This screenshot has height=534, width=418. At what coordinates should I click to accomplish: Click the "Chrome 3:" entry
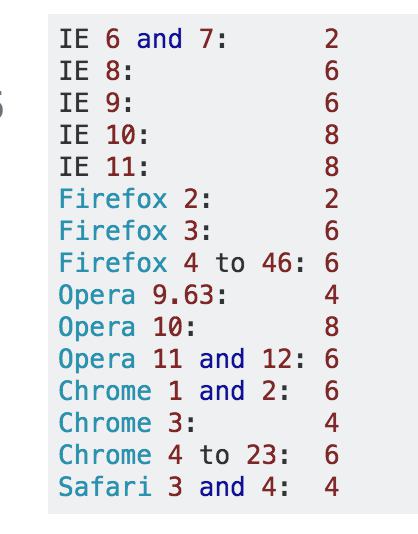coord(127,423)
